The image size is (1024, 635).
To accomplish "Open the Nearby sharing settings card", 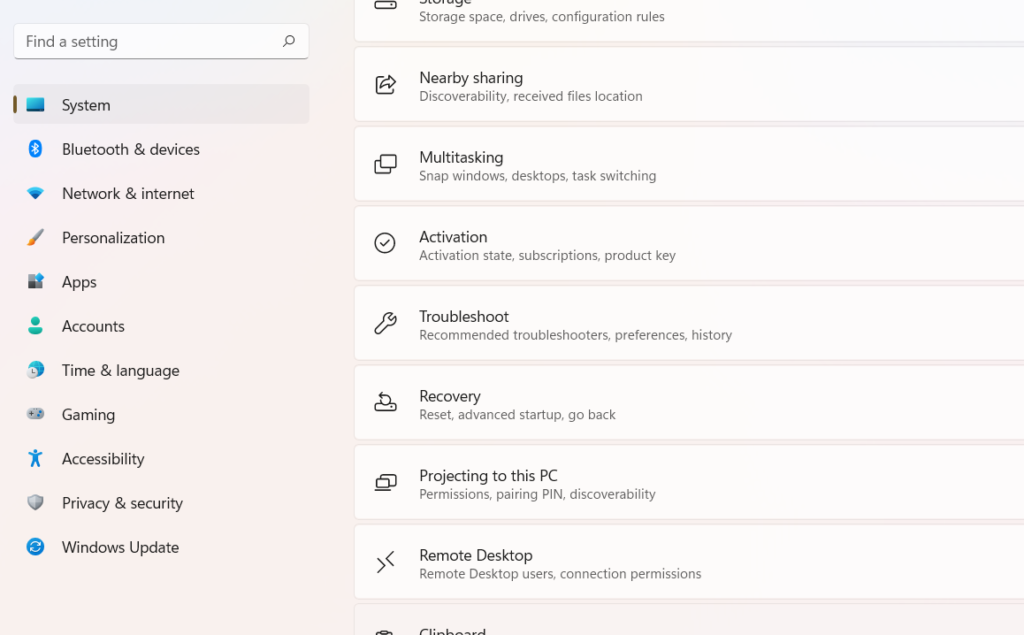I will pyautogui.click(x=689, y=84).
